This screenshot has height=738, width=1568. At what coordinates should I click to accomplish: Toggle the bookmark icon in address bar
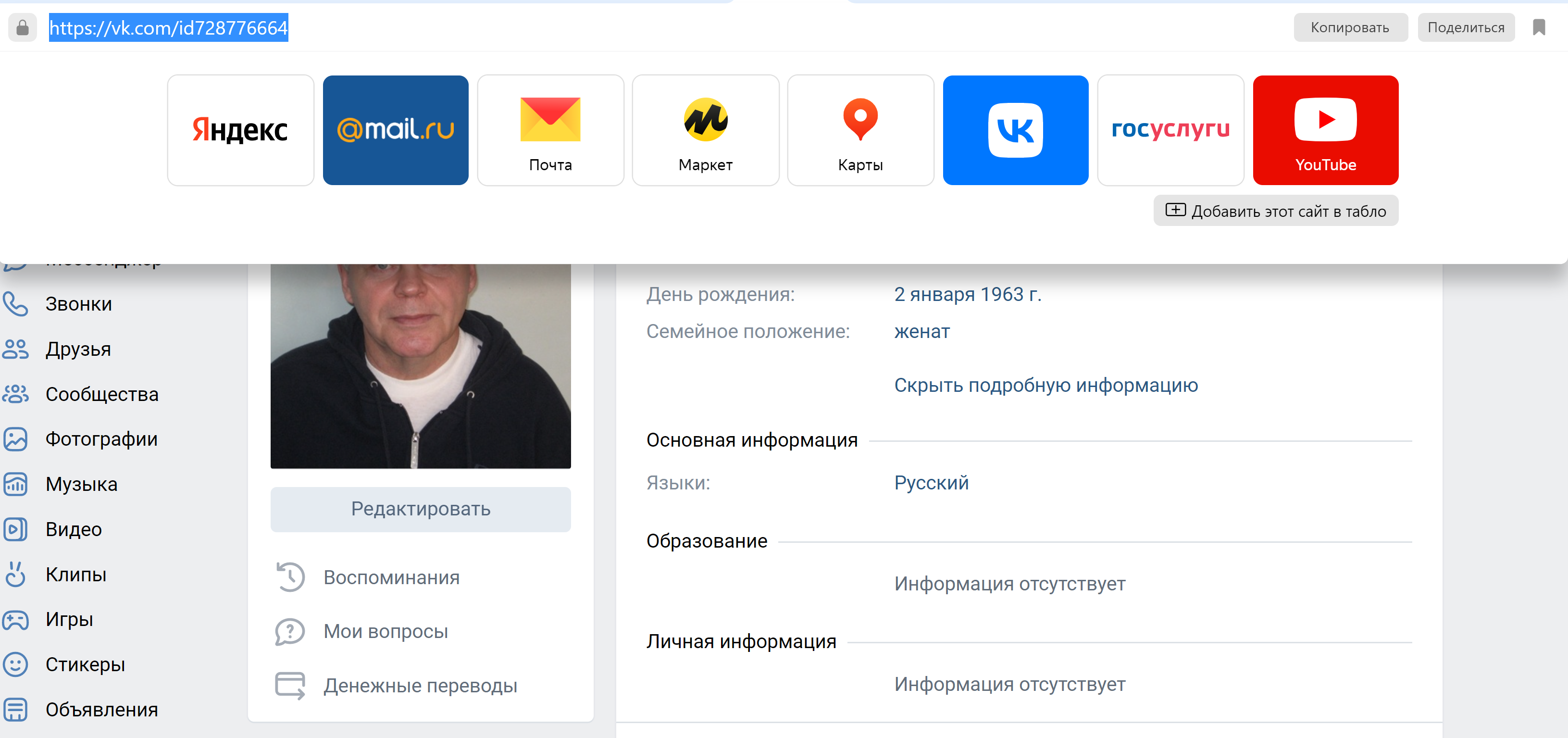(x=1539, y=27)
